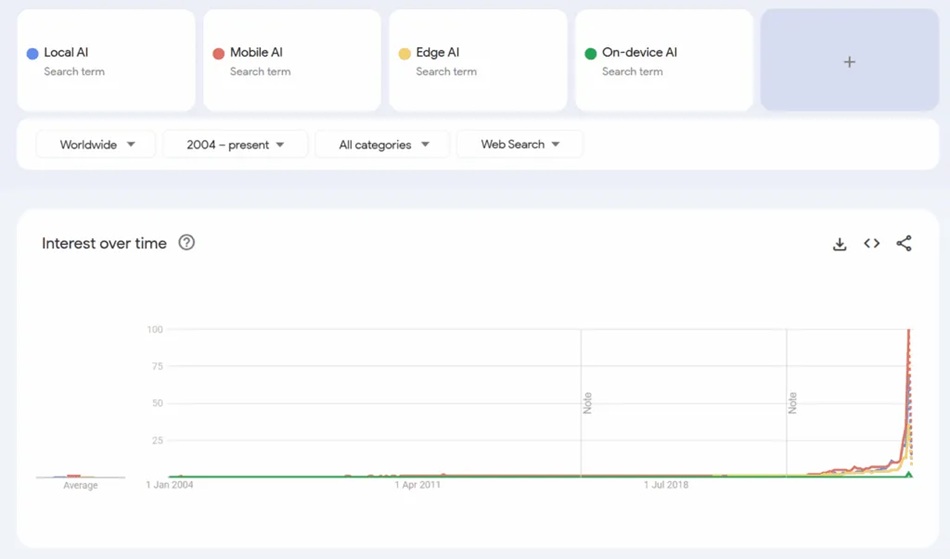Image resolution: width=950 pixels, height=559 pixels.
Task: Click the Average bar chart
Action: 80,476
